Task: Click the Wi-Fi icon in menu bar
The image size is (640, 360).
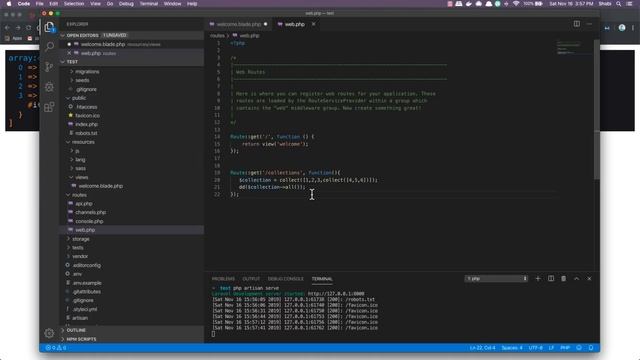Action: click(x=516, y=4)
